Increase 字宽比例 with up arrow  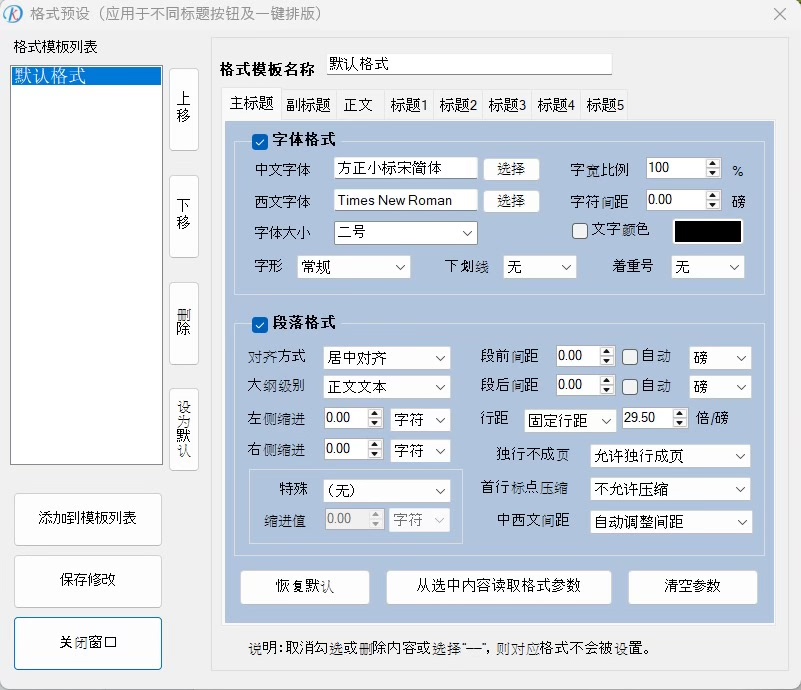pyautogui.click(x=713, y=163)
